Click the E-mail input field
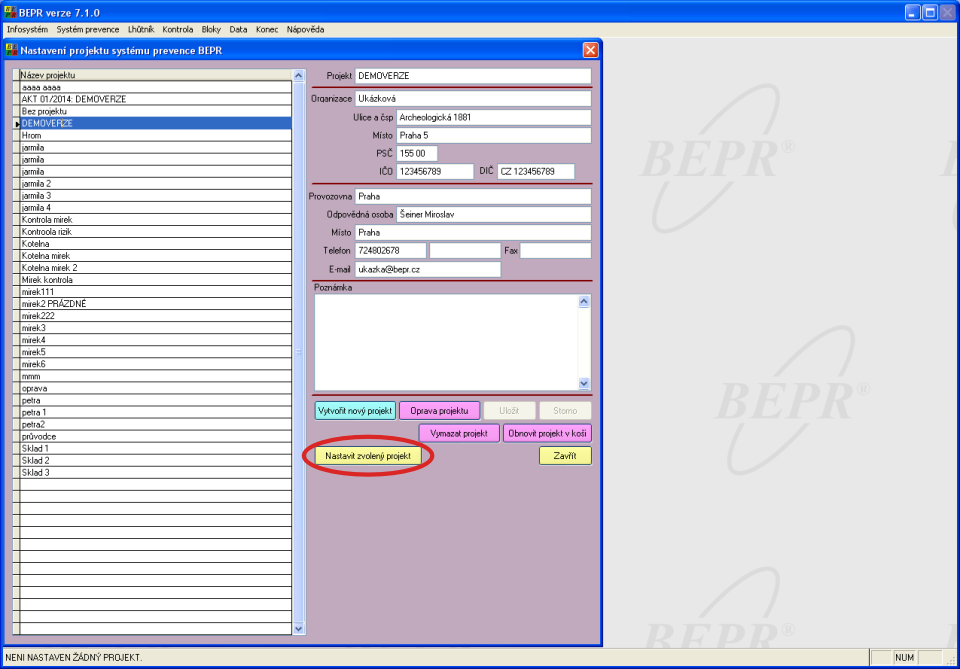This screenshot has height=669, width=960. pyautogui.click(x=428, y=269)
